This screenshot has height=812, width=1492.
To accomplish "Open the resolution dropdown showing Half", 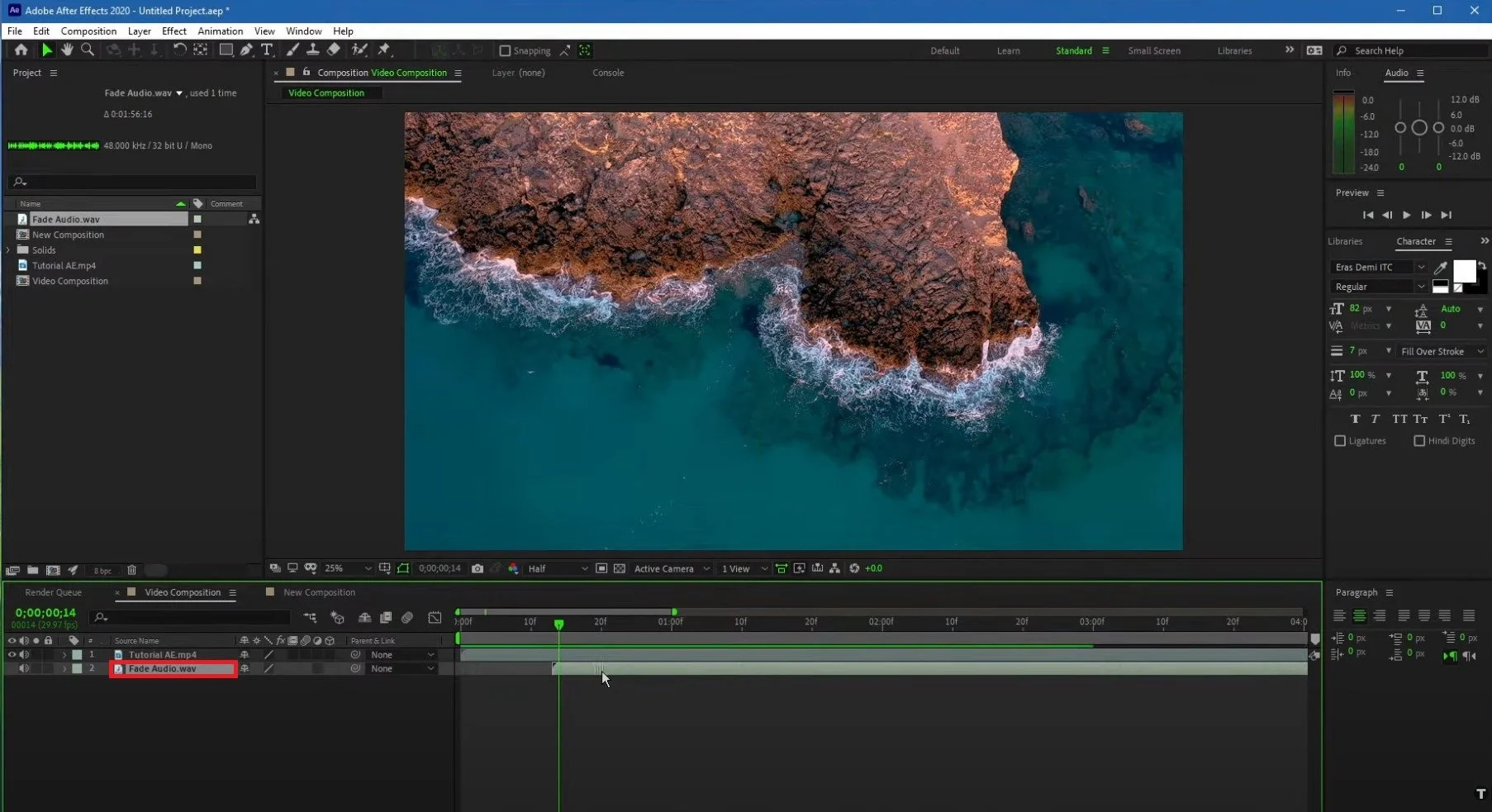I will [558, 568].
